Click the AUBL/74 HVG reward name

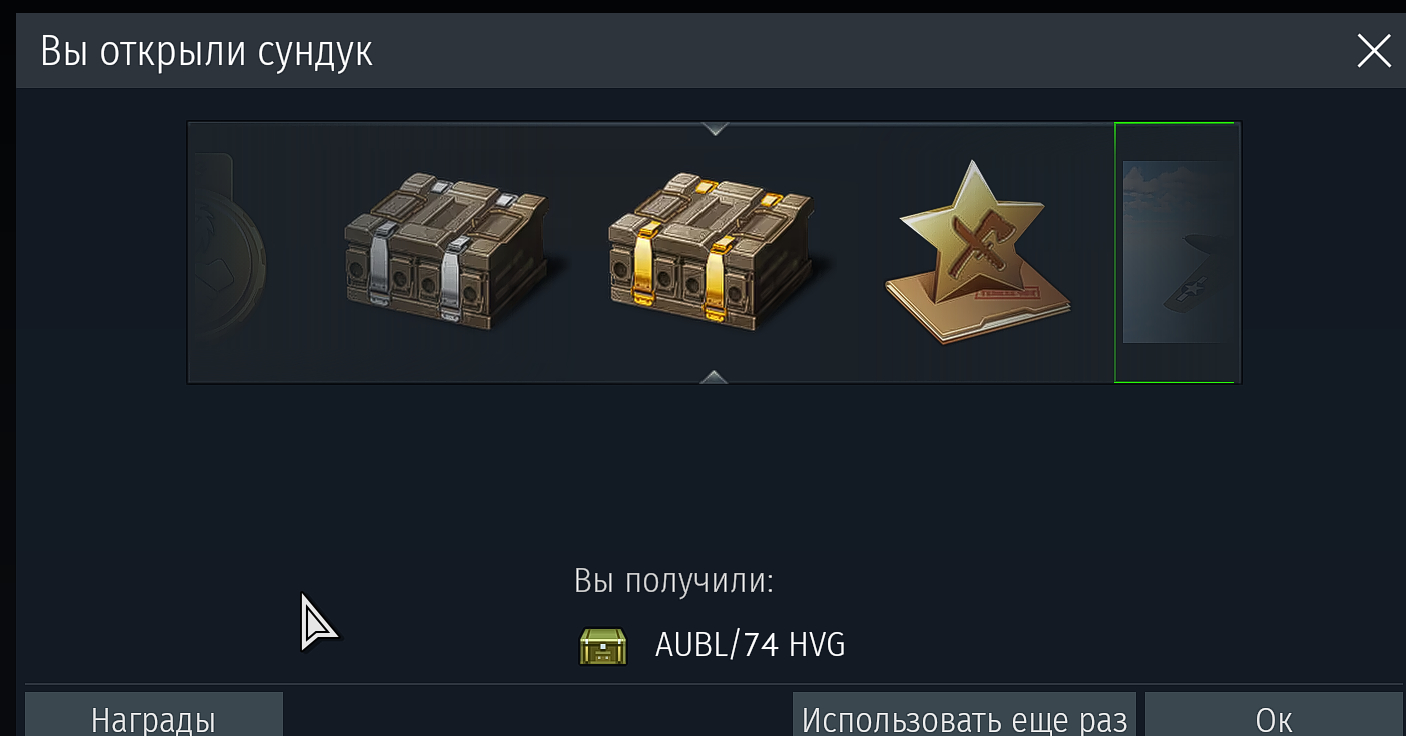(x=750, y=645)
